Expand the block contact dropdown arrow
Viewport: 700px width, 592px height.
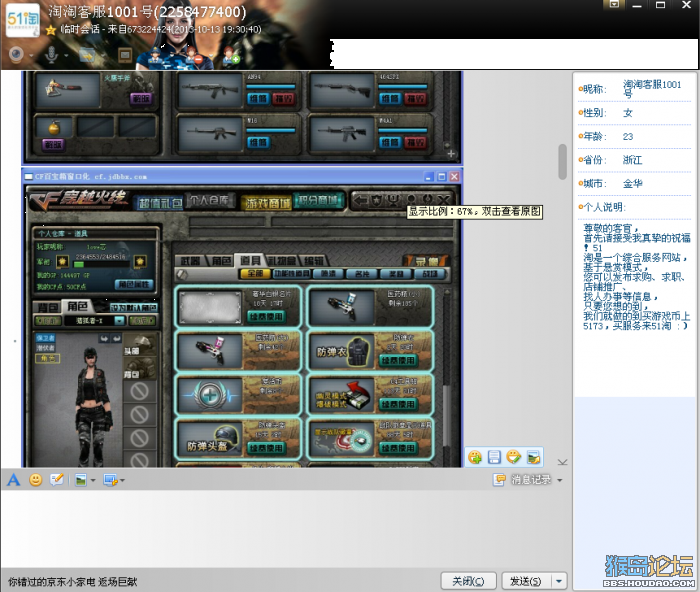point(210,56)
